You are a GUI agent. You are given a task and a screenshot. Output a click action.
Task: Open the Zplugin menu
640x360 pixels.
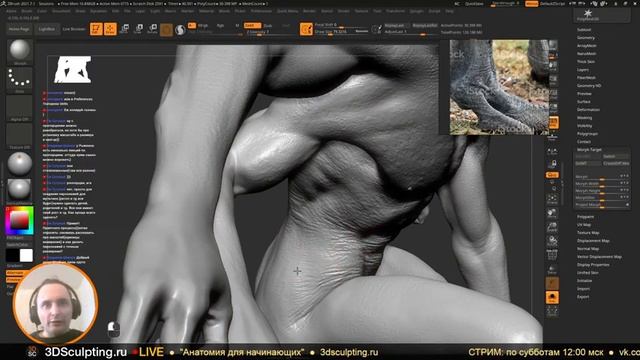[417, 11]
